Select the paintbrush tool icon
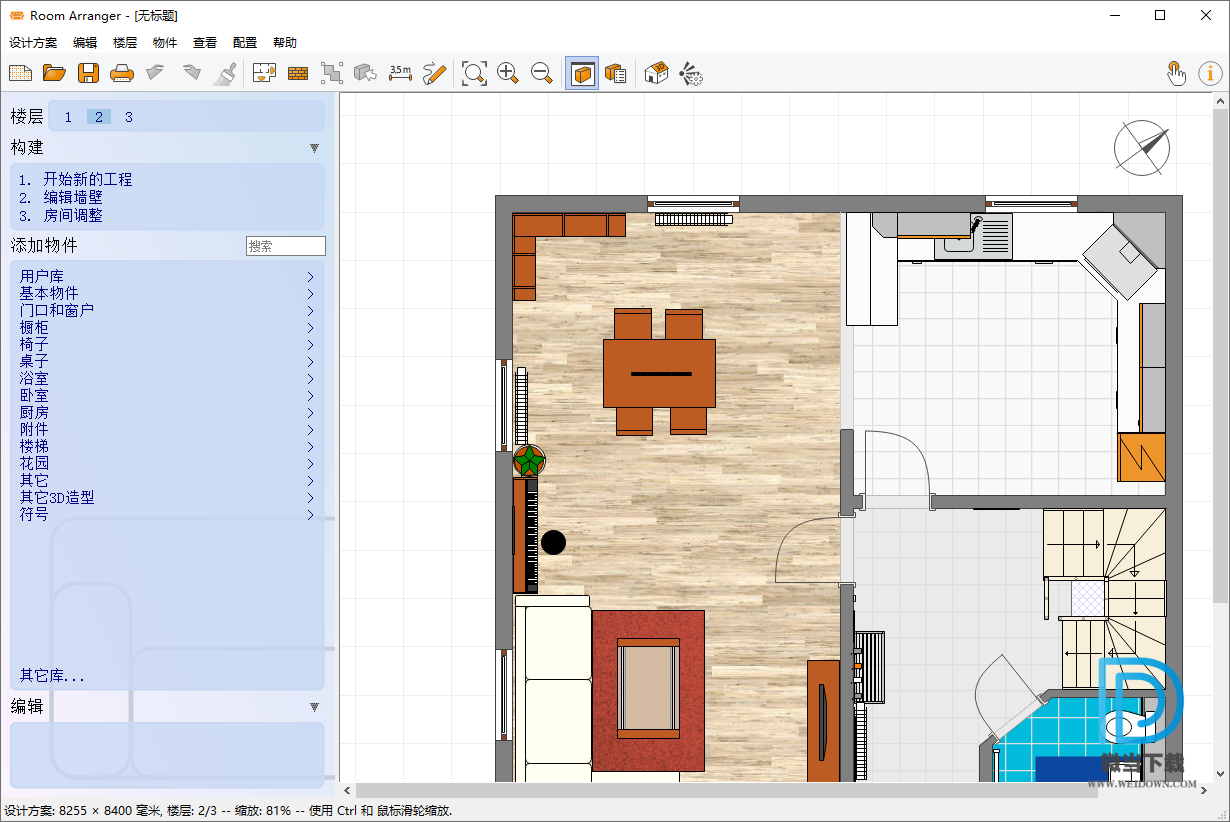This screenshot has height=822, width=1230. (225, 73)
